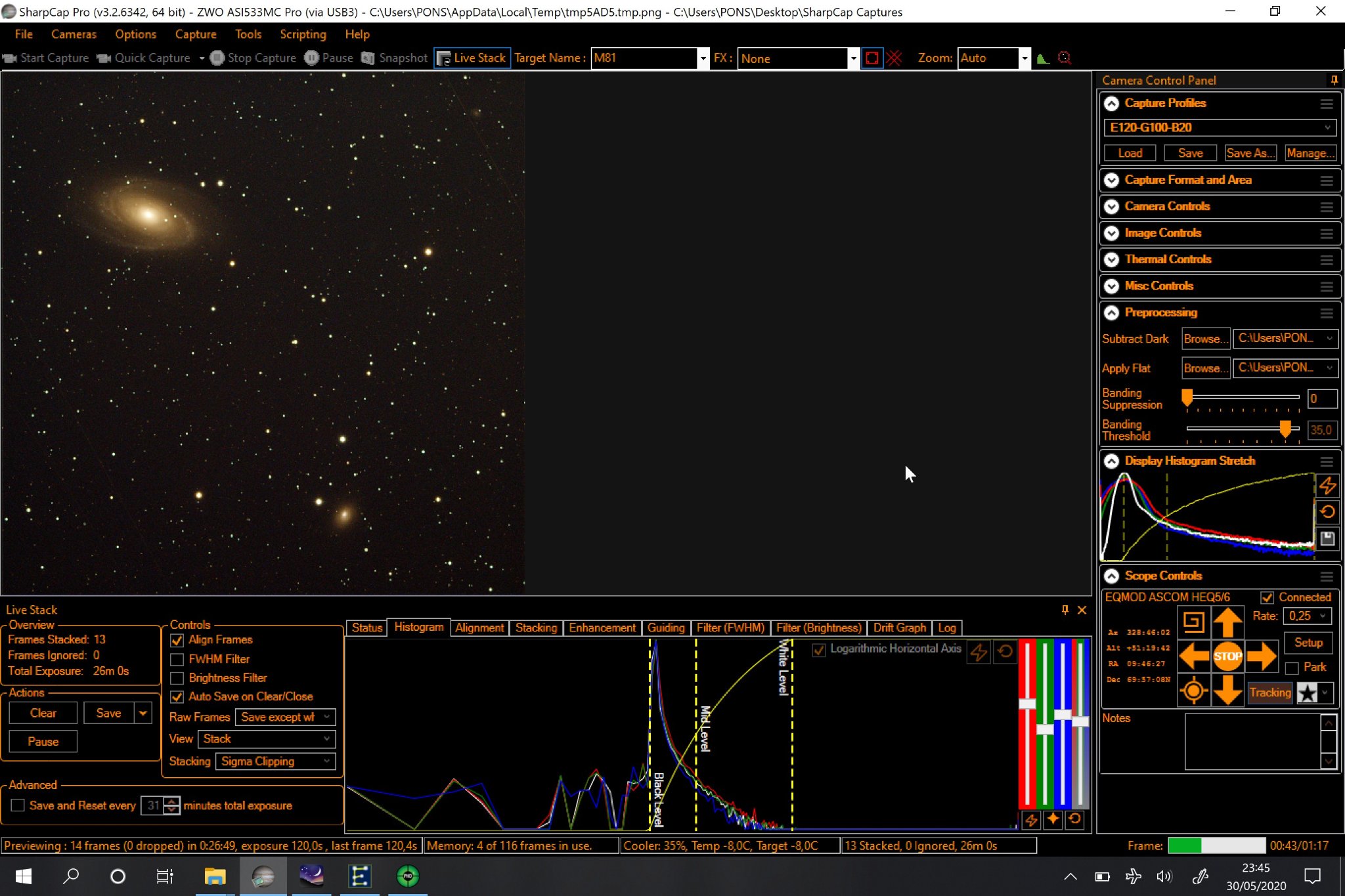Click the Save As... profile button
Image resolution: width=1345 pixels, height=896 pixels.
pyautogui.click(x=1250, y=153)
